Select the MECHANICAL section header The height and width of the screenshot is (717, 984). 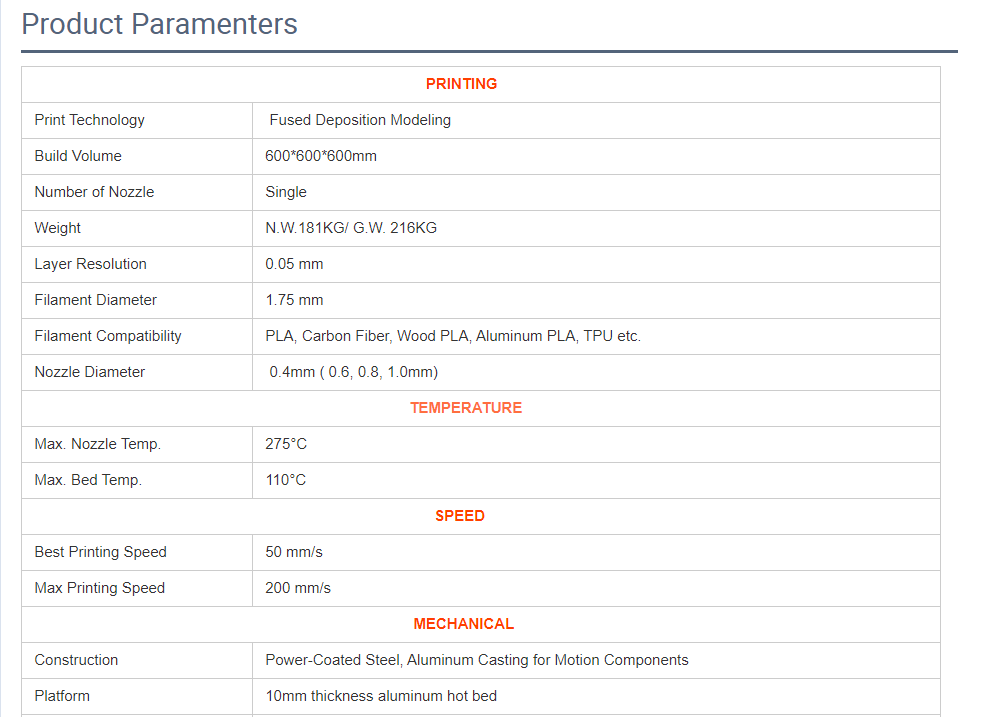tap(463, 624)
